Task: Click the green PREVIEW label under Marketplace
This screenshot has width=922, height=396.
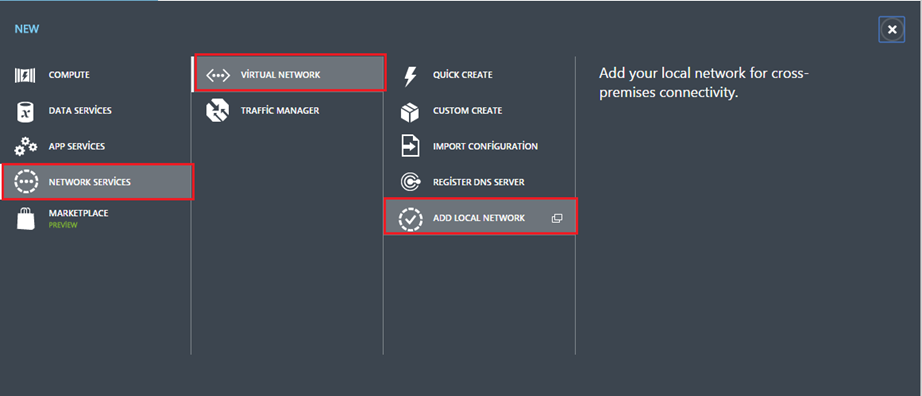Action: tap(63, 225)
